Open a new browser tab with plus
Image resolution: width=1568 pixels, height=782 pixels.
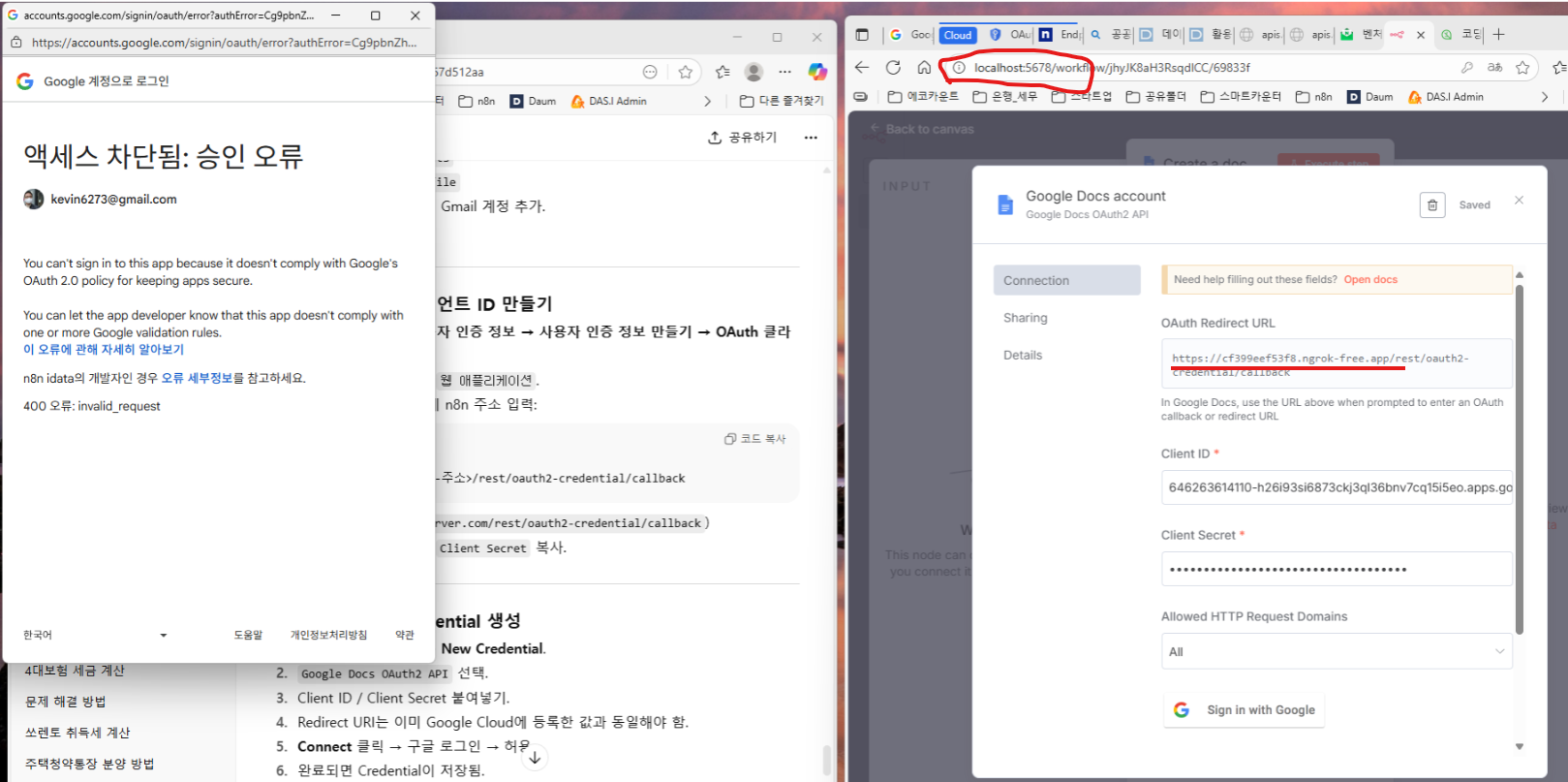click(x=1498, y=35)
